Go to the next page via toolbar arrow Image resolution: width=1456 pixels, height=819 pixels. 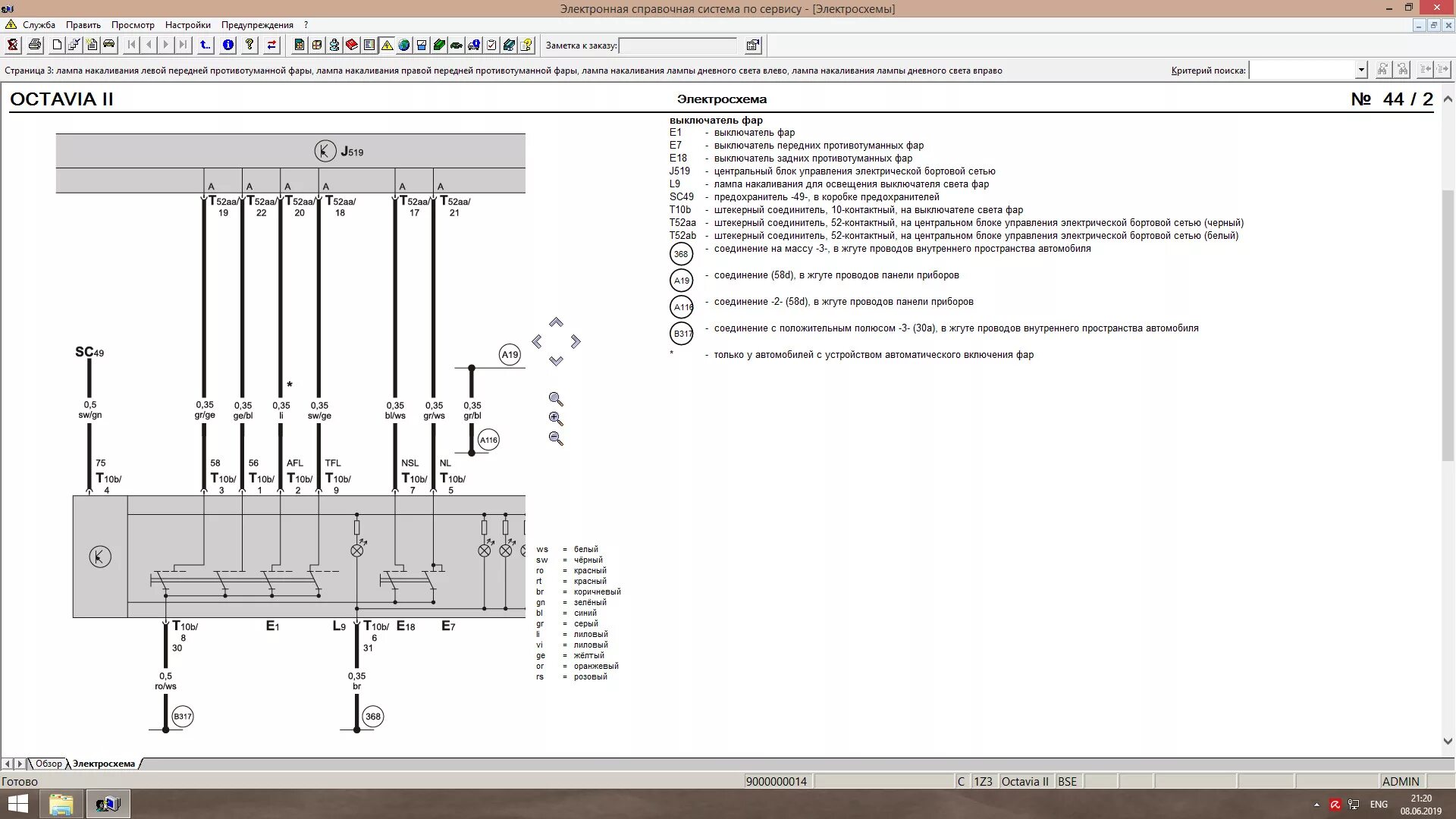(166, 45)
